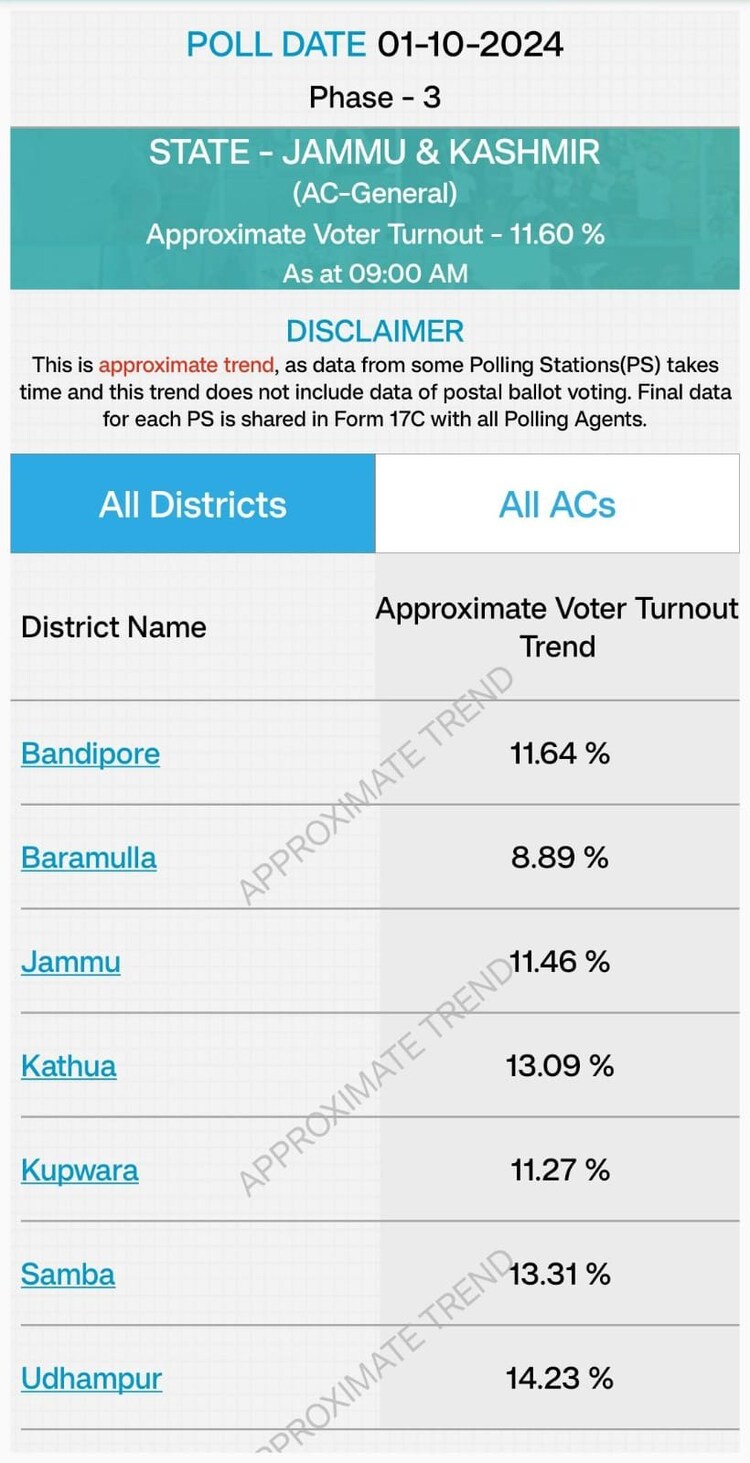Image resolution: width=750 pixels, height=1463 pixels.
Task: Click the State - Jammu & Kashmir banner
Action: tap(375, 153)
